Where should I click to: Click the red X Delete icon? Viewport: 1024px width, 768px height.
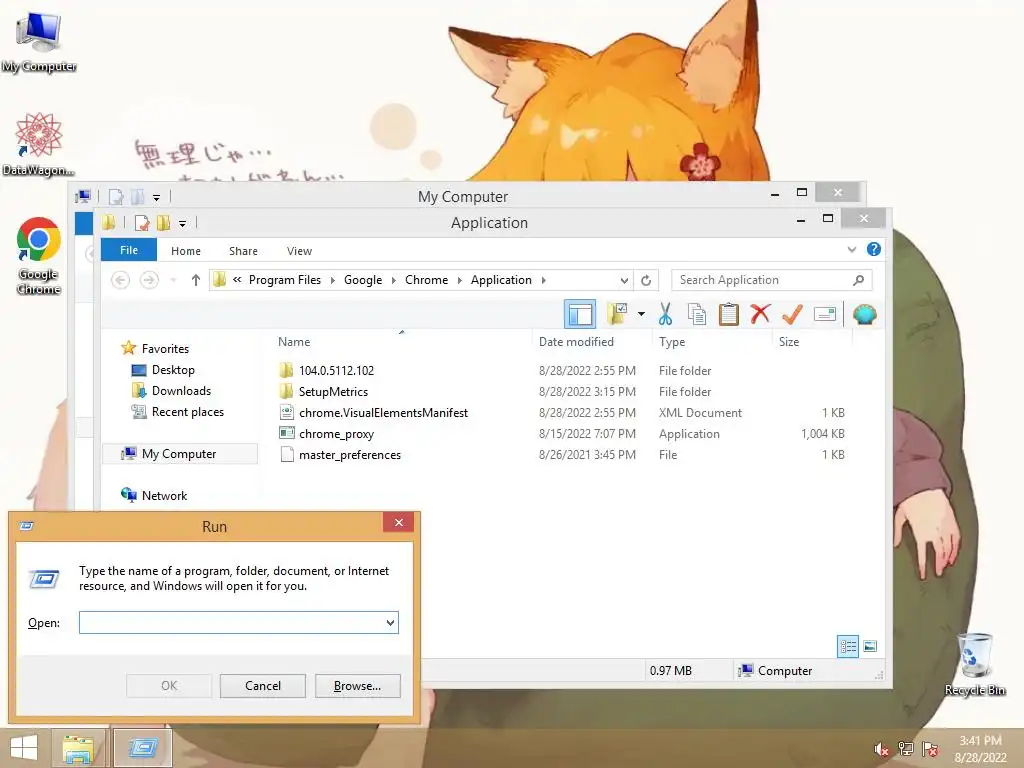(x=760, y=313)
